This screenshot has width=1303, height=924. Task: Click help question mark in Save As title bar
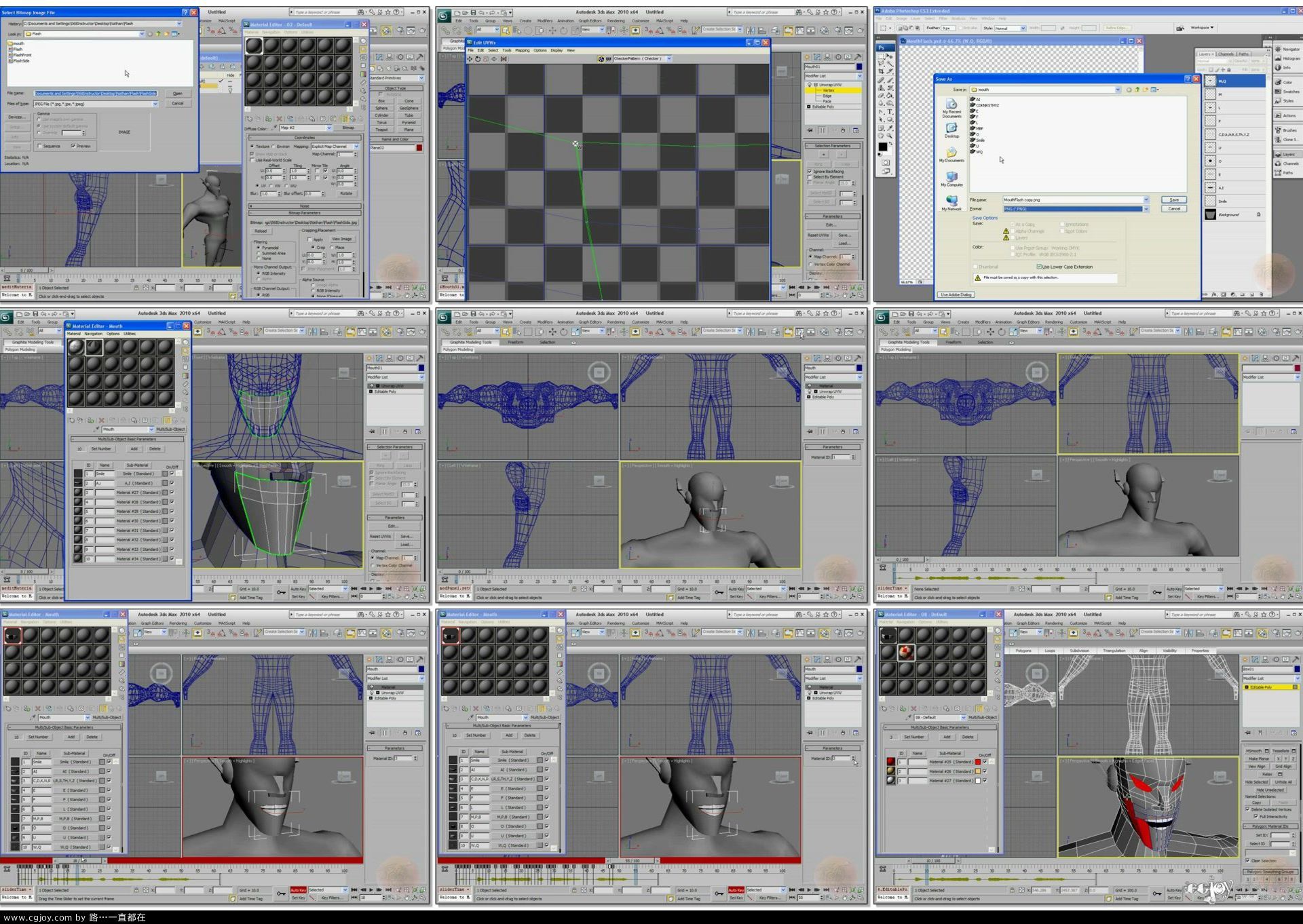click(1188, 79)
